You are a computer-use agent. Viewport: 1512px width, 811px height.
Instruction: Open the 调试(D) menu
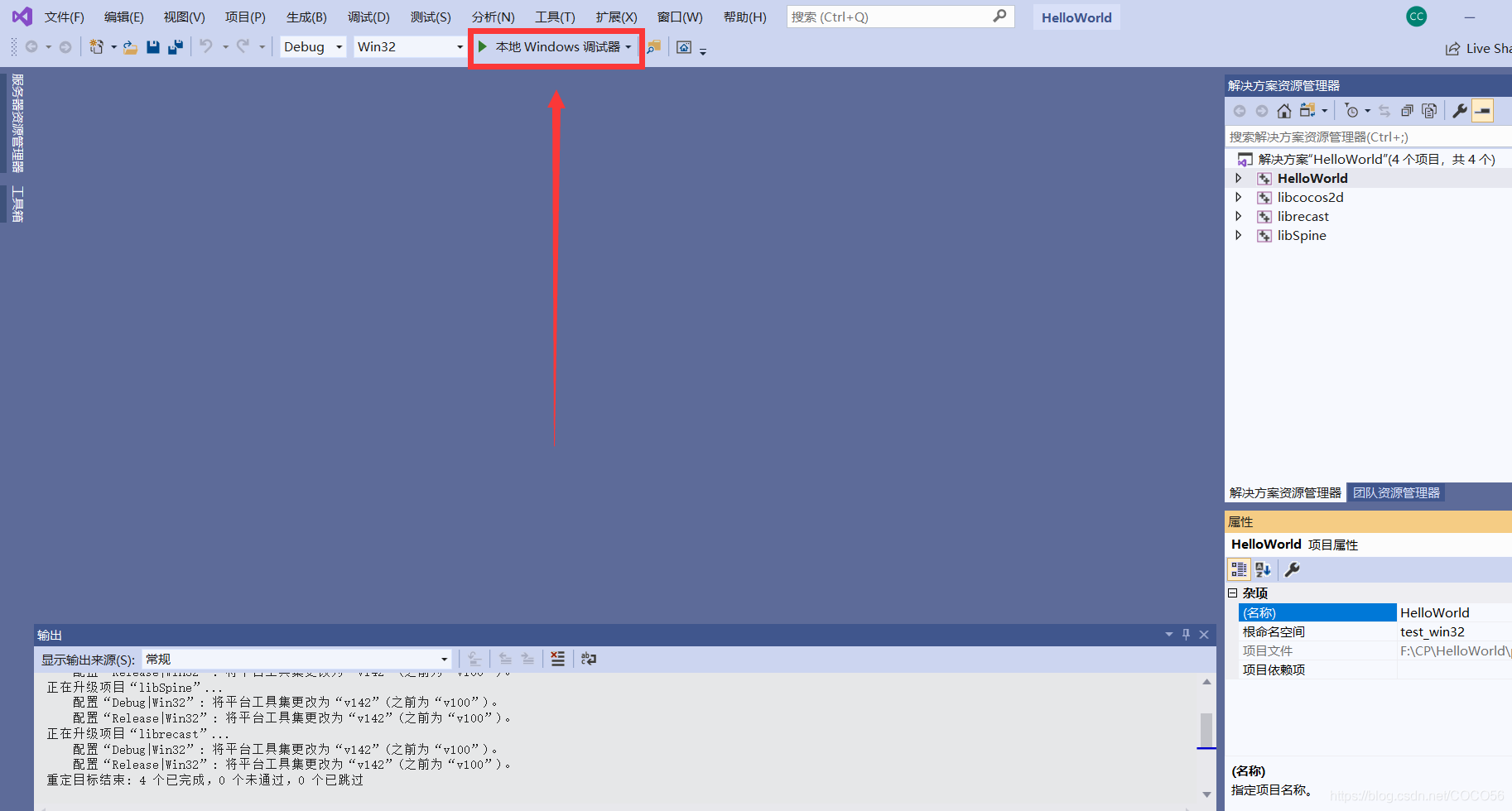click(368, 17)
